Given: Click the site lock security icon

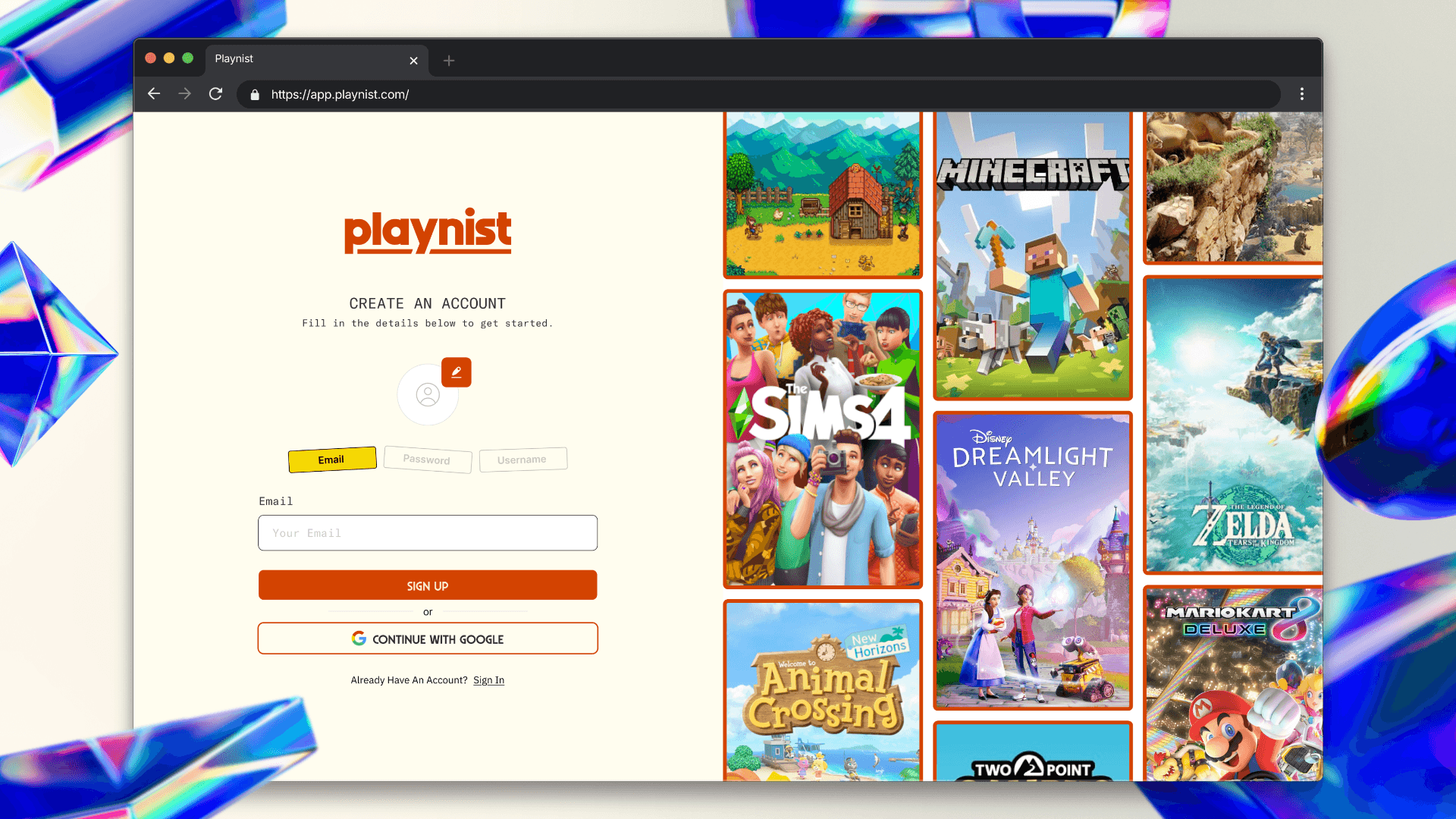Looking at the screenshot, I should pos(255,95).
